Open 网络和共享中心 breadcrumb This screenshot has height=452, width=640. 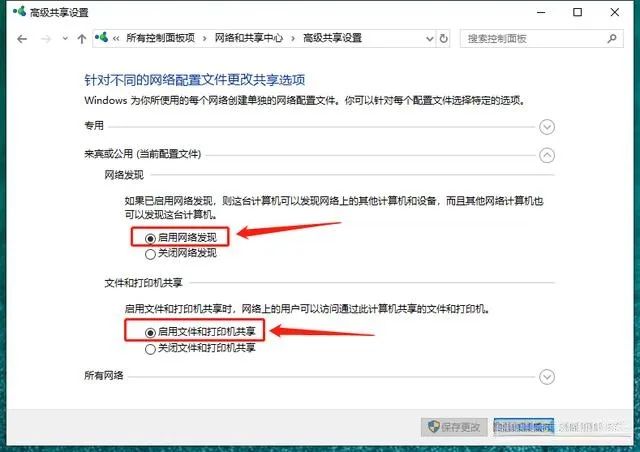click(249, 38)
